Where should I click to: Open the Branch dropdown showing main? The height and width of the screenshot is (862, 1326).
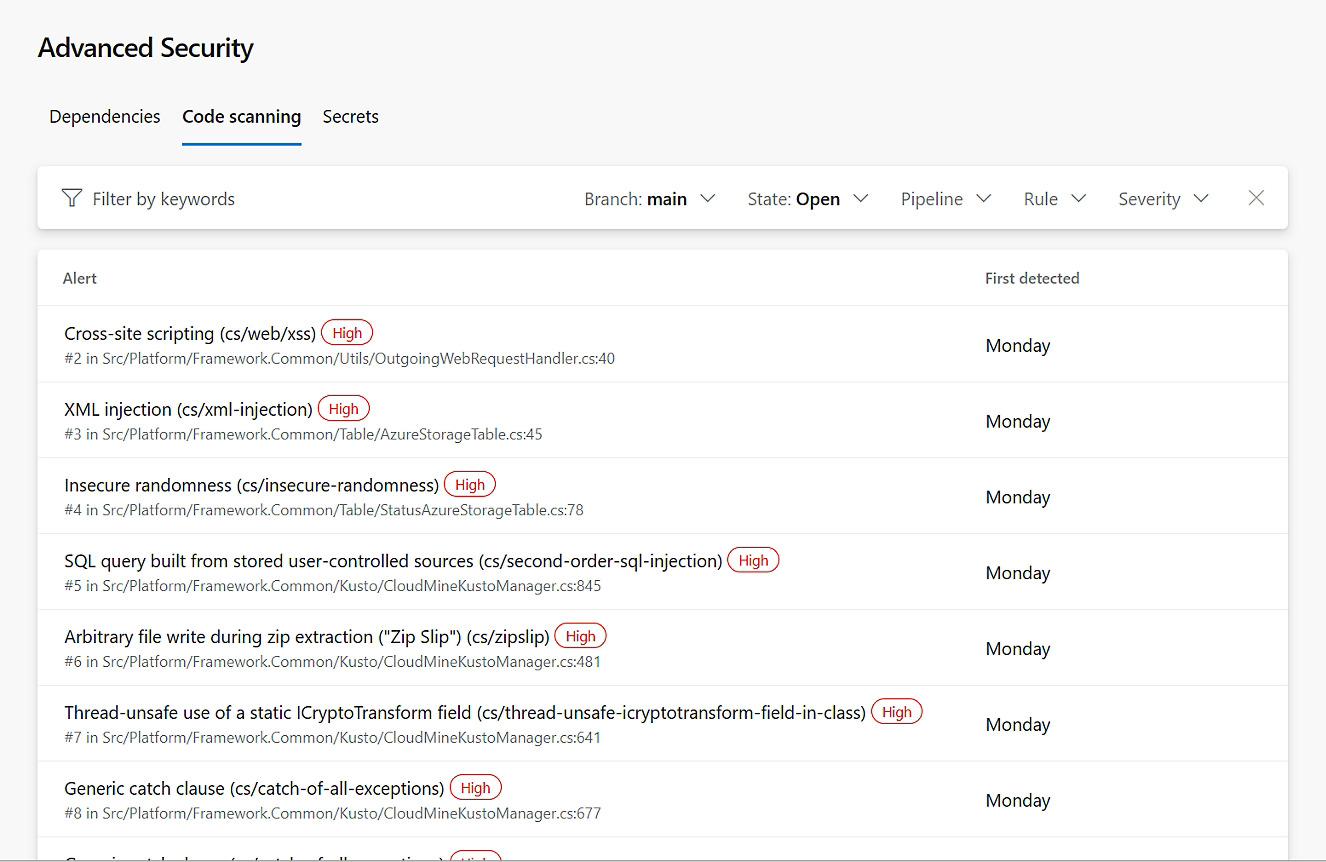pos(651,199)
